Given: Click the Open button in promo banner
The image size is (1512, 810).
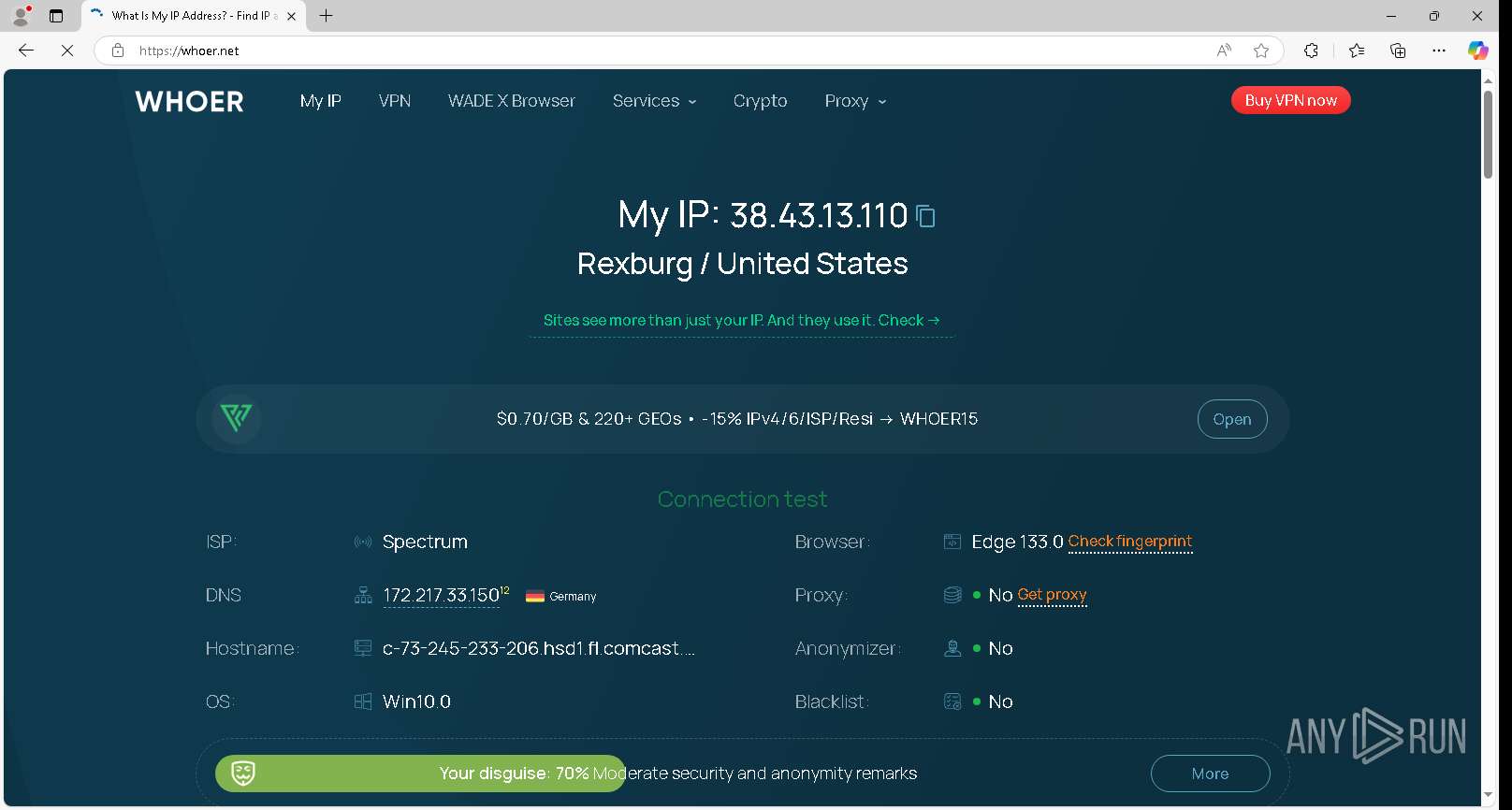Looking at the screenshot, I should coord(1232,419).
